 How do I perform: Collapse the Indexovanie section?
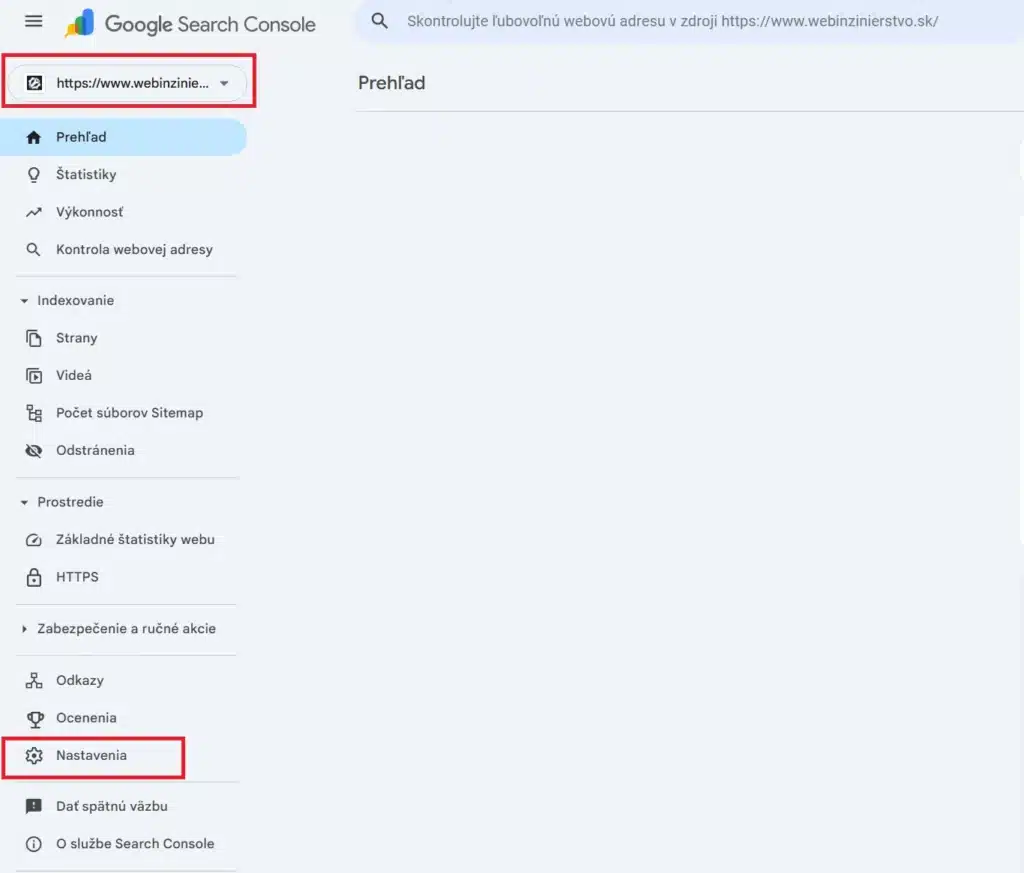click(x=23, y=300)
